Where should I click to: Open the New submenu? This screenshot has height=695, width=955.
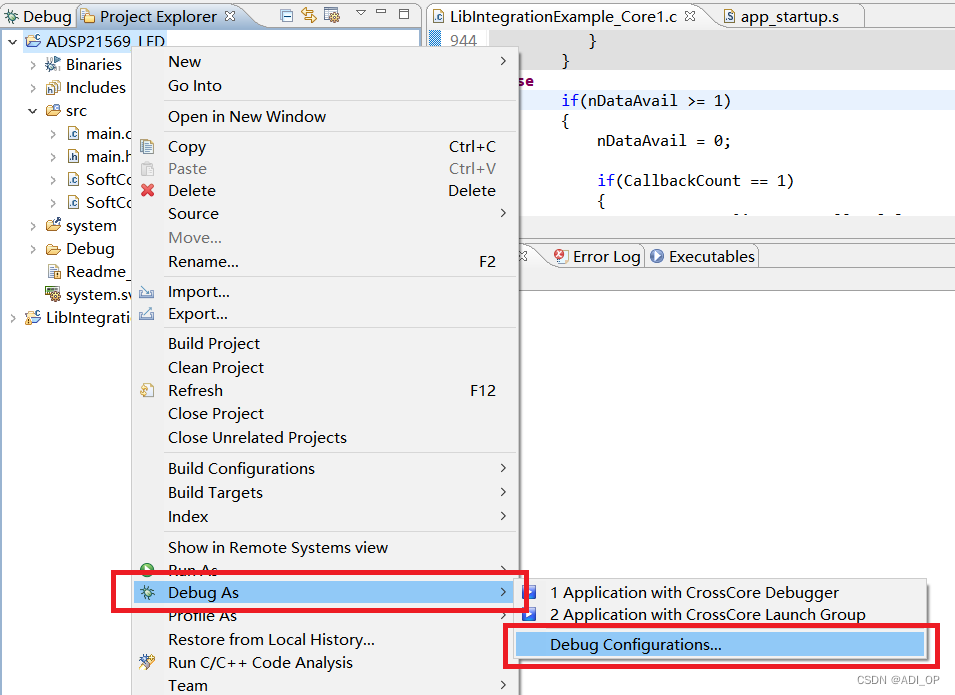click(325, 62)
